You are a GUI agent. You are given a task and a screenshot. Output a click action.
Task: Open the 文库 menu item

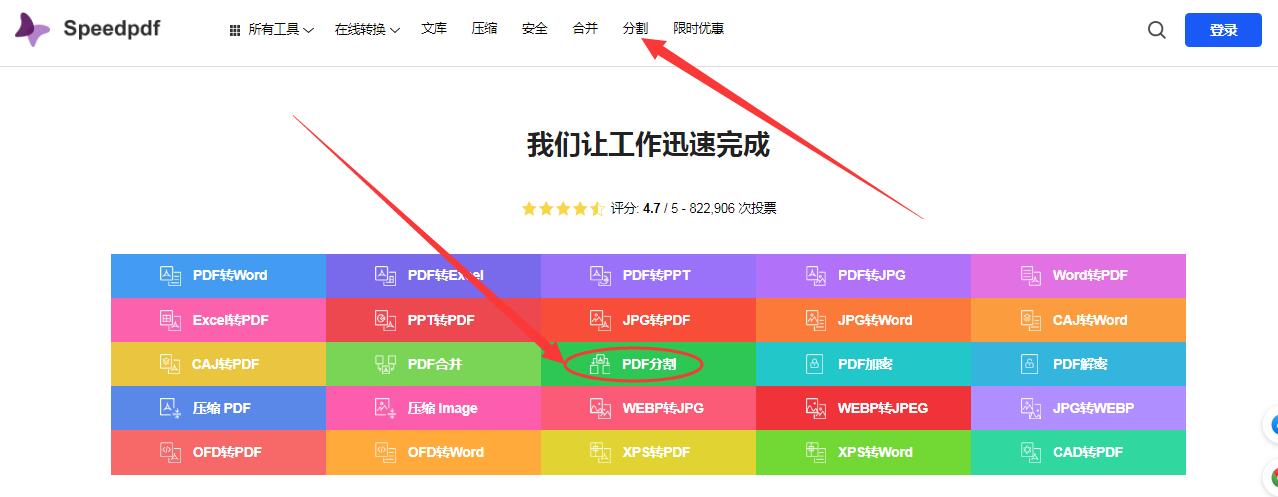[x=434, y=29]
